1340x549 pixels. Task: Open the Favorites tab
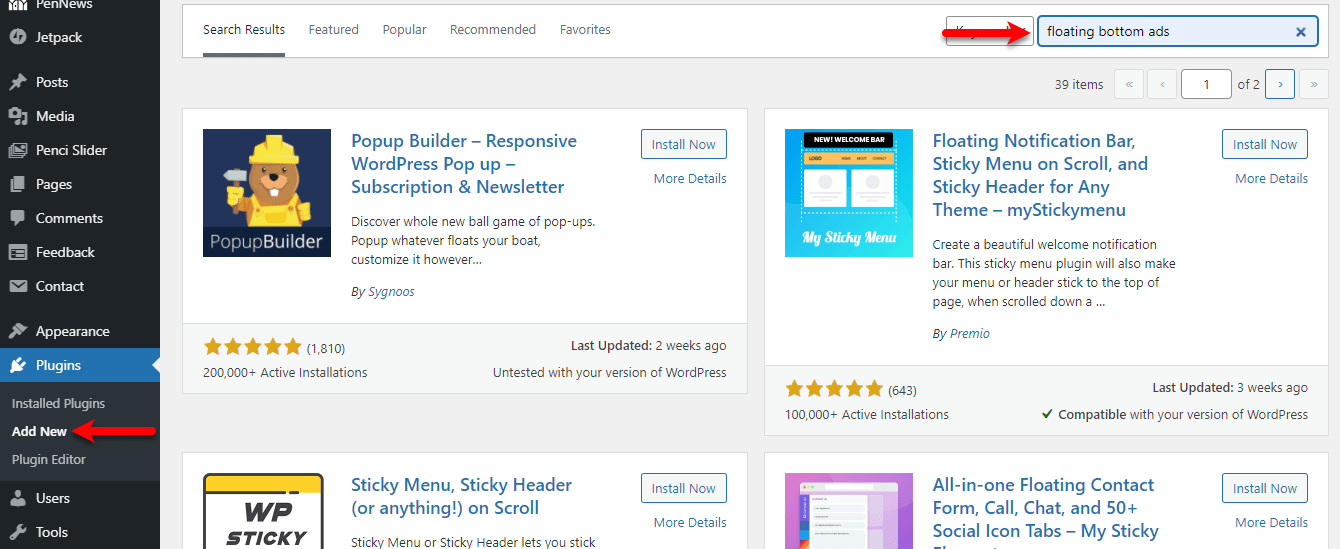pos(585,29)
